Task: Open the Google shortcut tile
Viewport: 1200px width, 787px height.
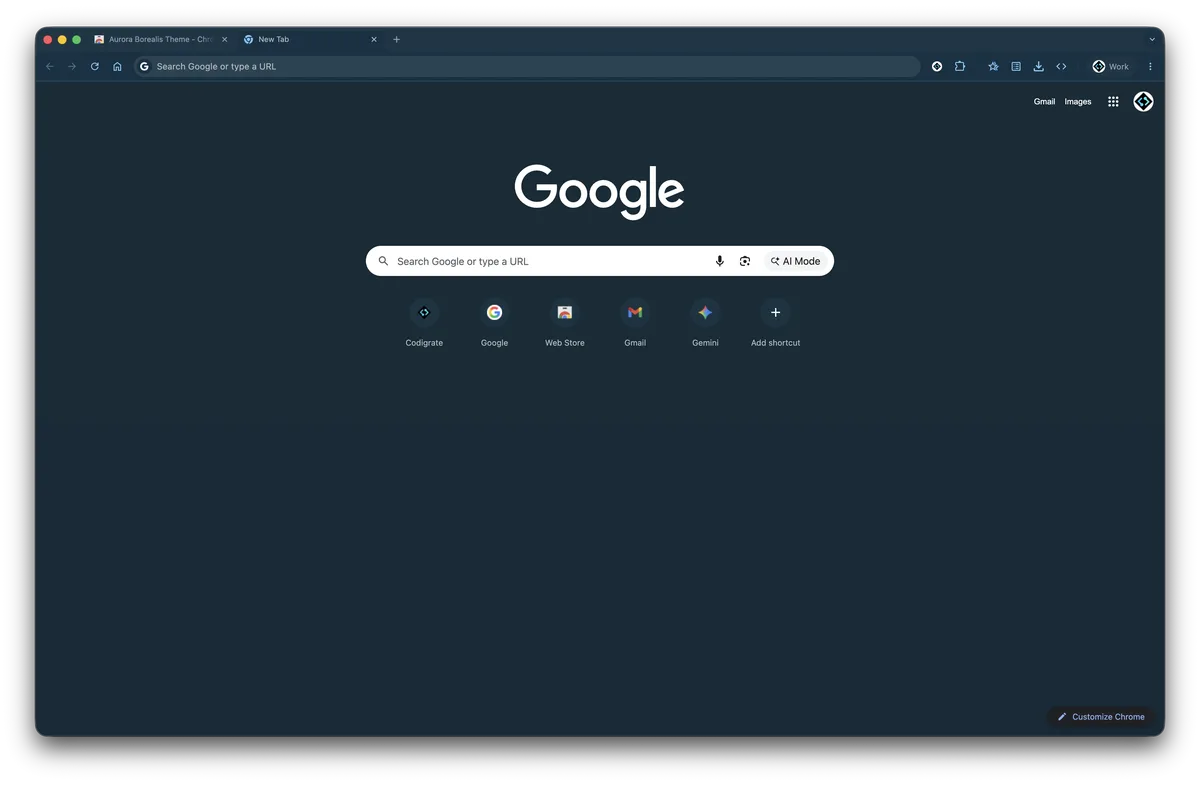Action: pyautogui.click(x=494, y=323)
